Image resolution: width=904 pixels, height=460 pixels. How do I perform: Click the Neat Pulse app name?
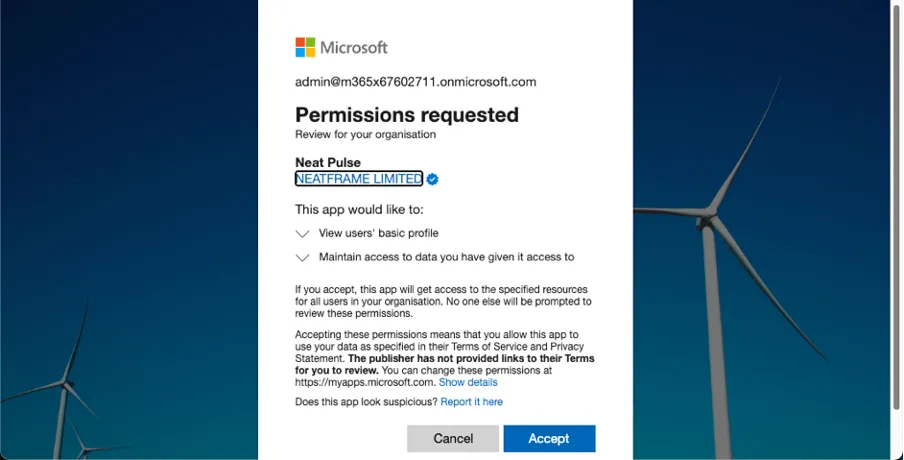pyautogui.click(x=328, y=162)
